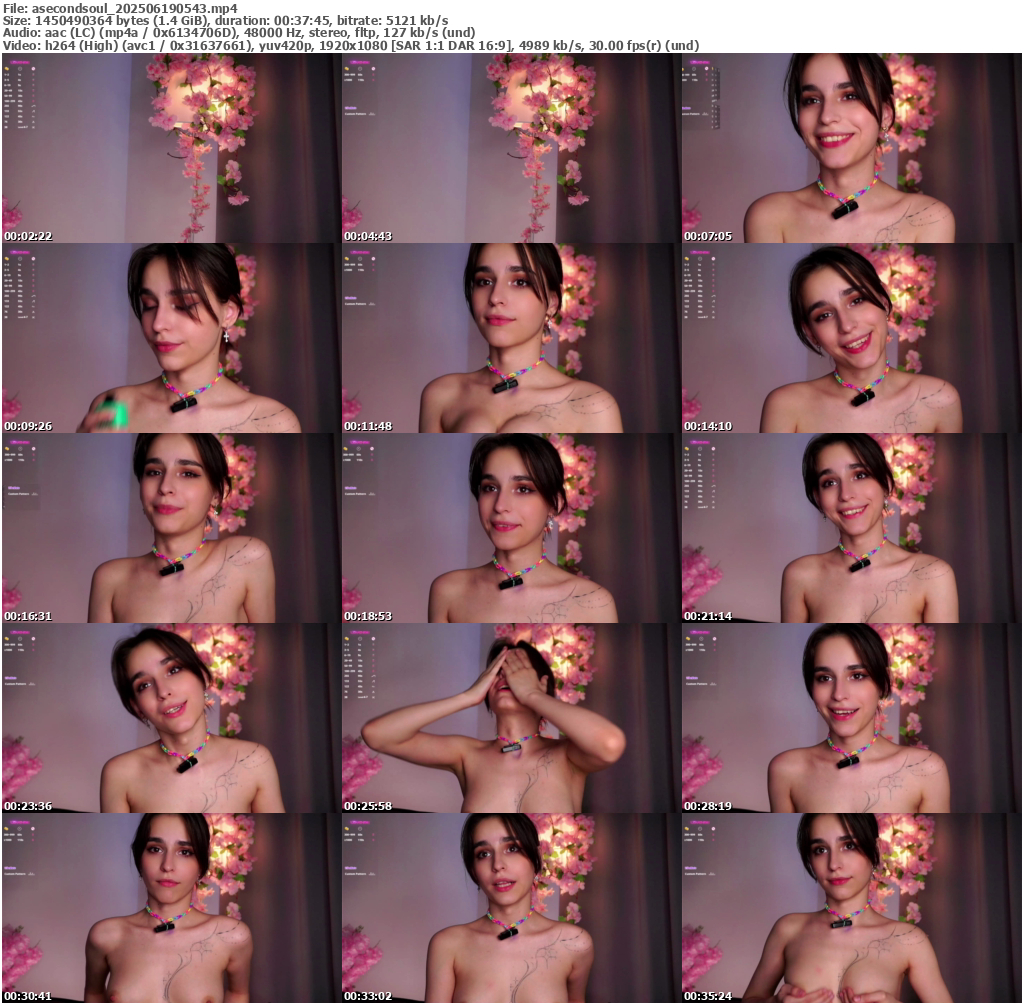Open the thumbnail frame at 00:30:41

[171, 908]
